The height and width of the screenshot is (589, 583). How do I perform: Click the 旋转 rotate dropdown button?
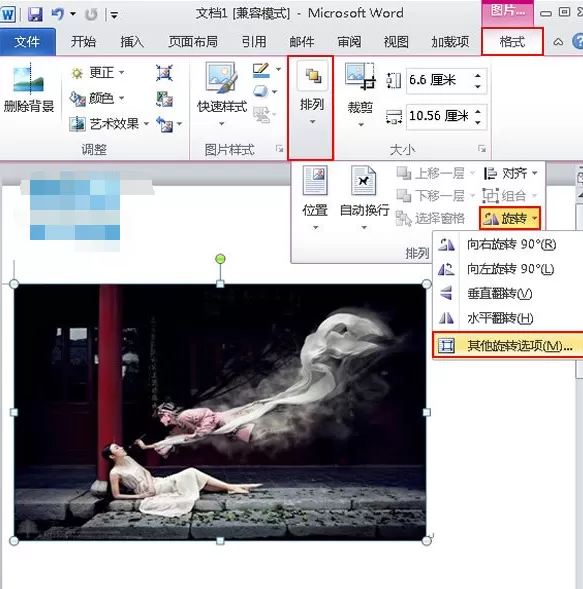510,218
